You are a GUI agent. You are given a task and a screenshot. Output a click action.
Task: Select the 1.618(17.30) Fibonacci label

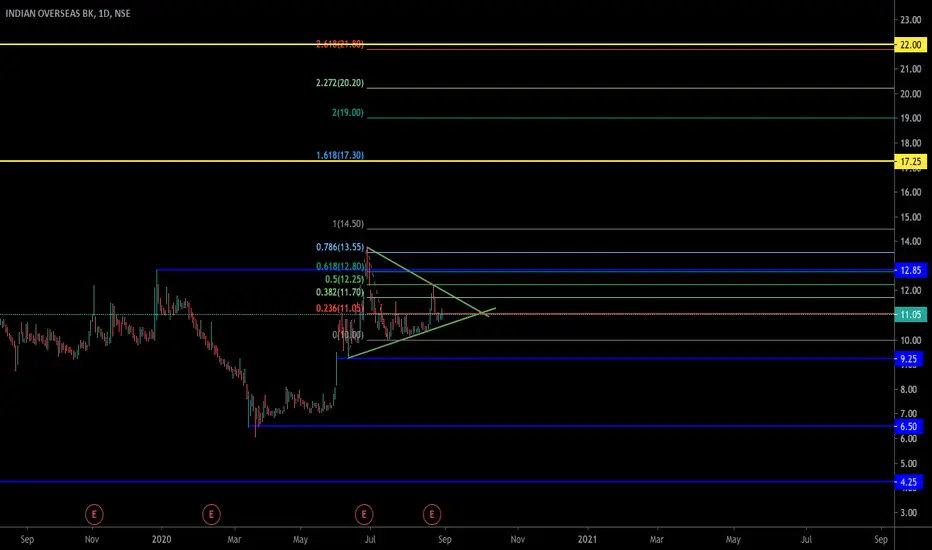click(340, 155)
